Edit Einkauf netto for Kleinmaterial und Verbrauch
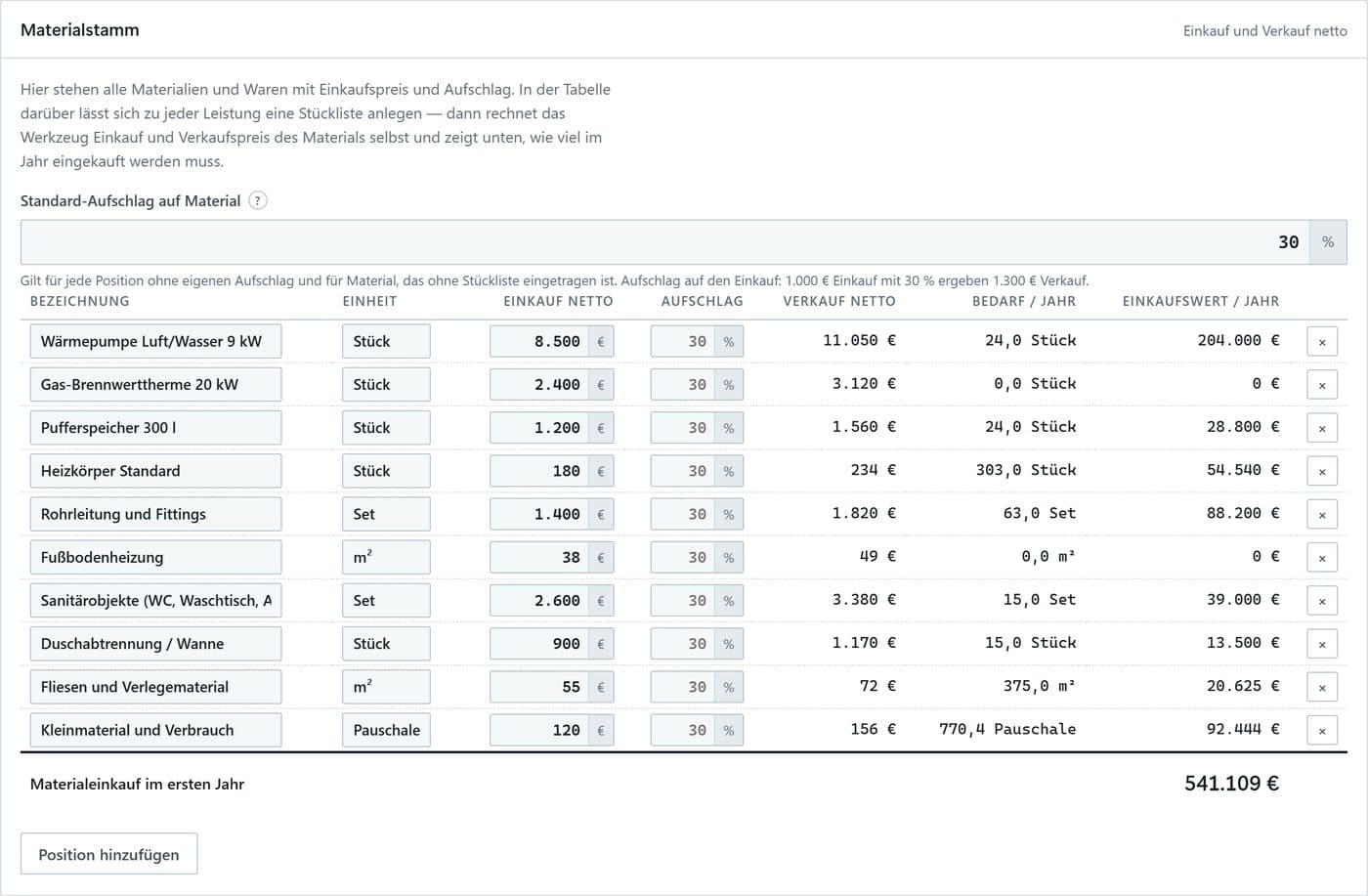This screenshot has width=1368, height=896. (539, 730)
